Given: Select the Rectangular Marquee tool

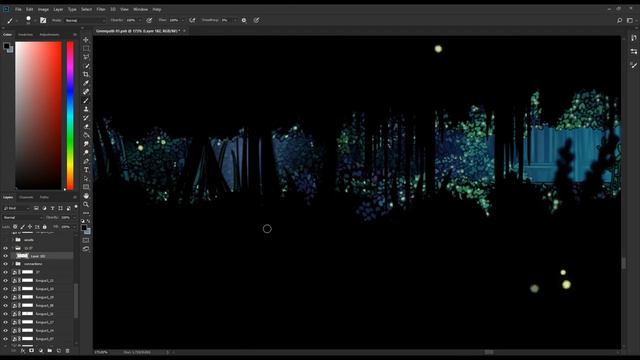Looking at the screenshot, I should click(x=86, y=48).
